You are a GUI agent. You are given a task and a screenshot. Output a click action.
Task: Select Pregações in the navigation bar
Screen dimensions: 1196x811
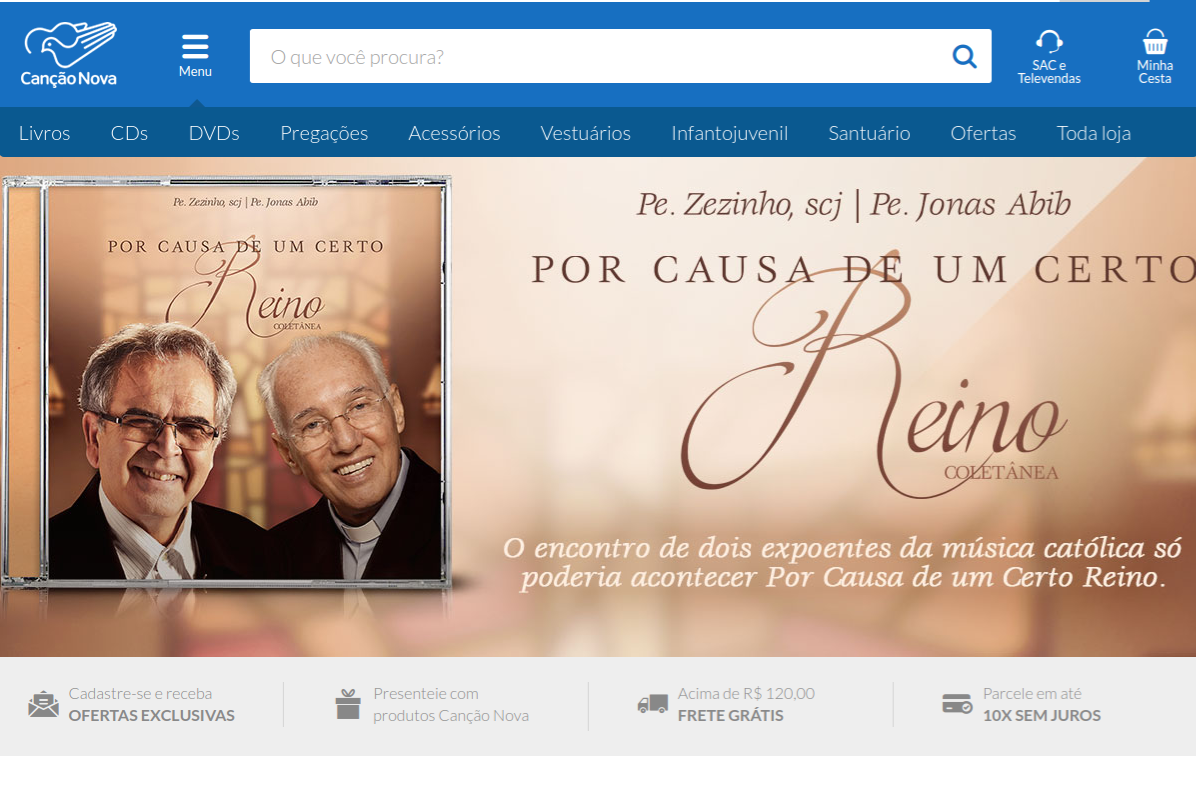[324, 134]
